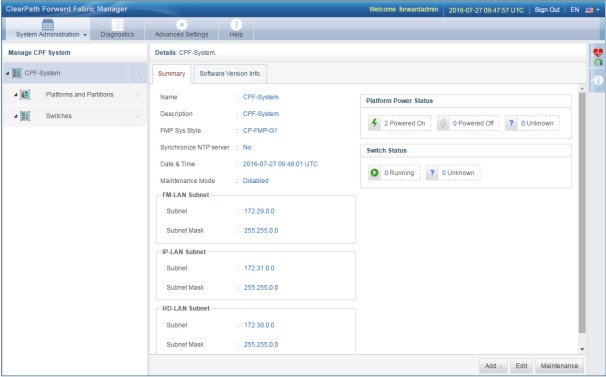The height and width of the screenshot is (377, 606).
Task: Click the FM-LAN subnet mask 255.255.0.0
Action: [261, 230]
